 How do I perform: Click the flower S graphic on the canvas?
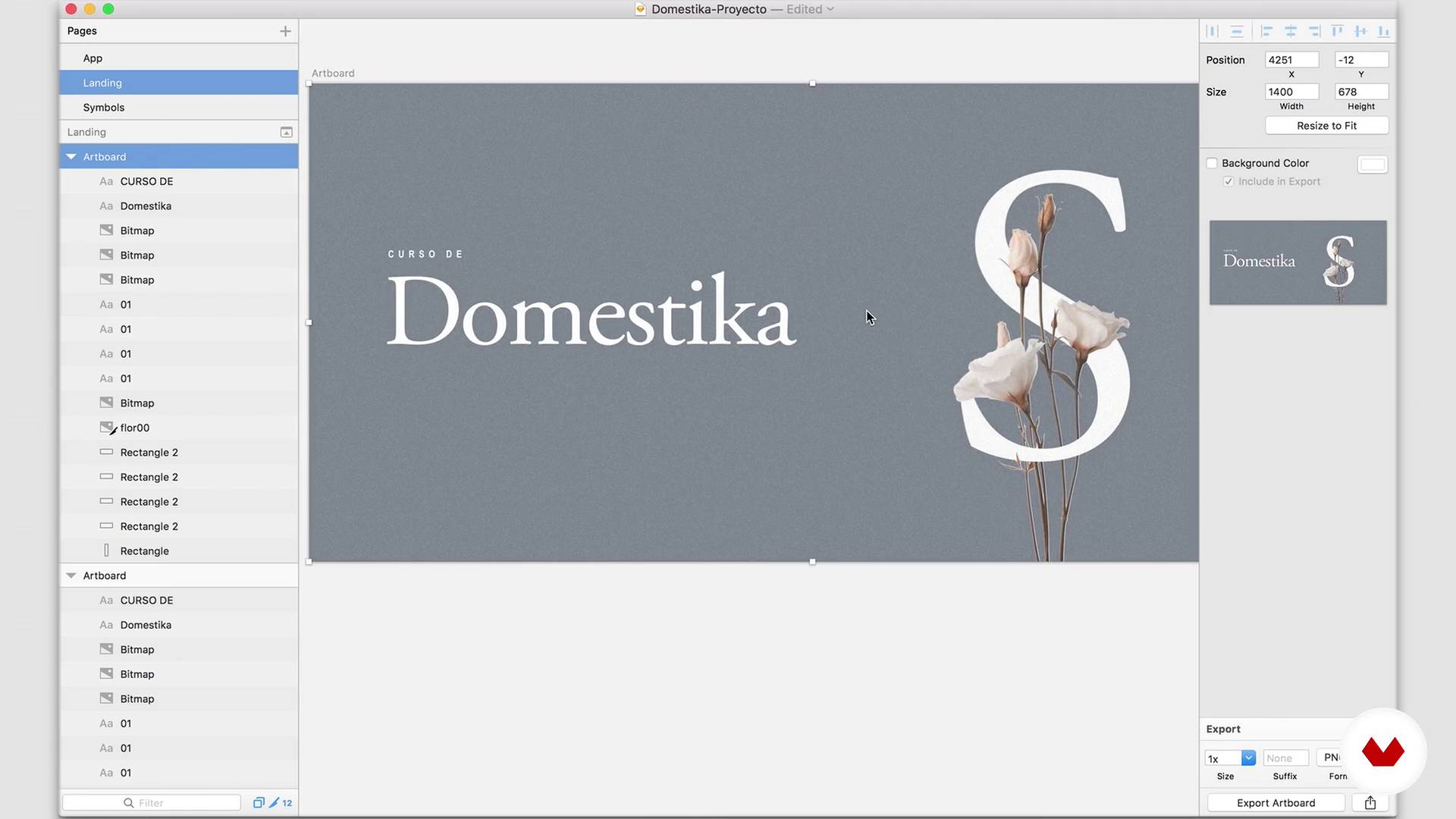[1043, 364]
